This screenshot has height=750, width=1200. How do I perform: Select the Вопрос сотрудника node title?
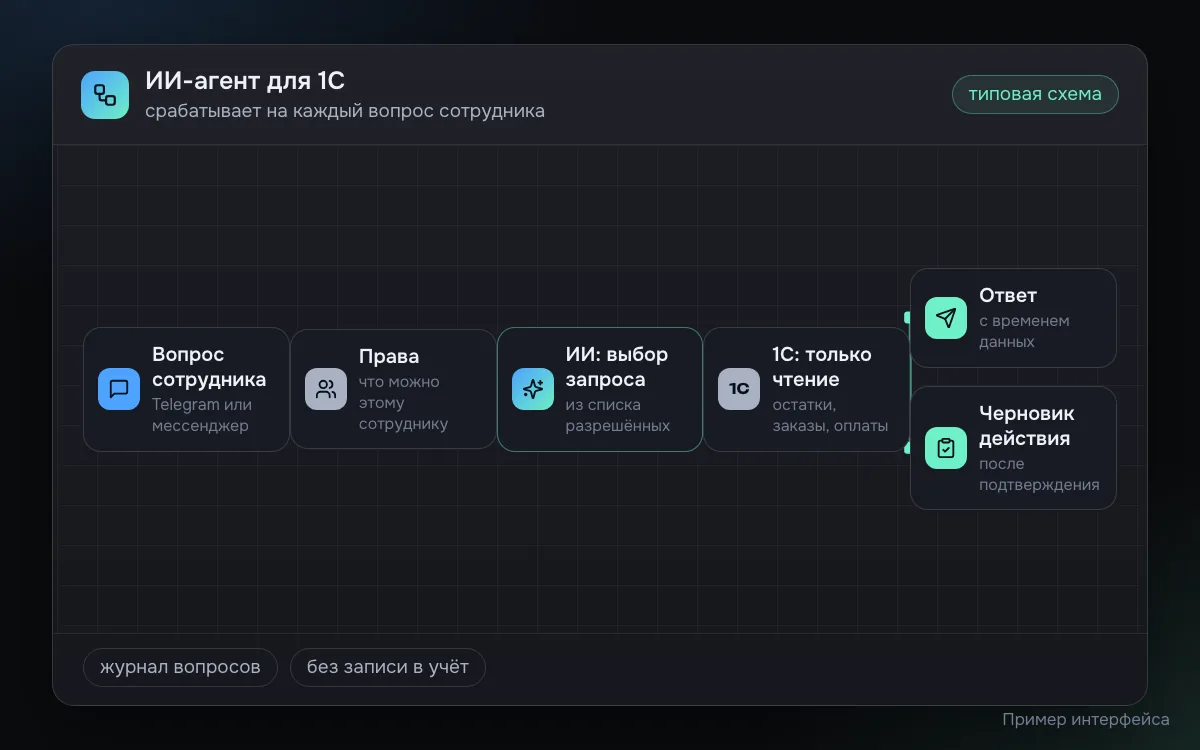209,367
